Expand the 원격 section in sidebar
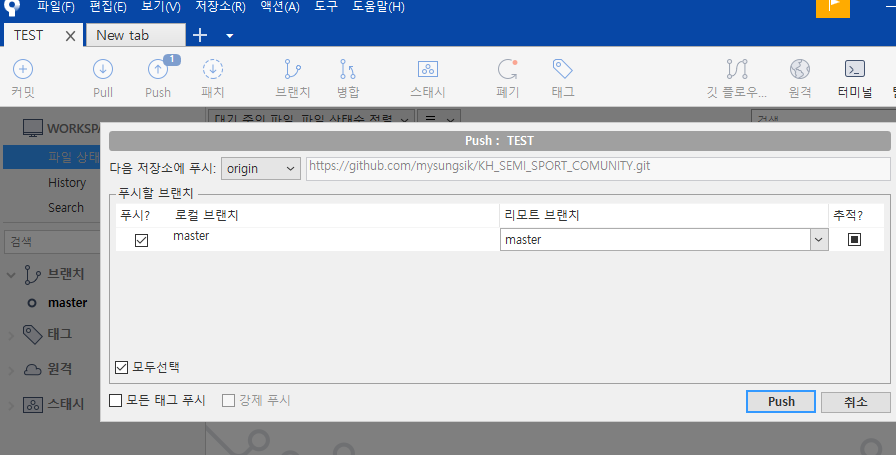 11,371
